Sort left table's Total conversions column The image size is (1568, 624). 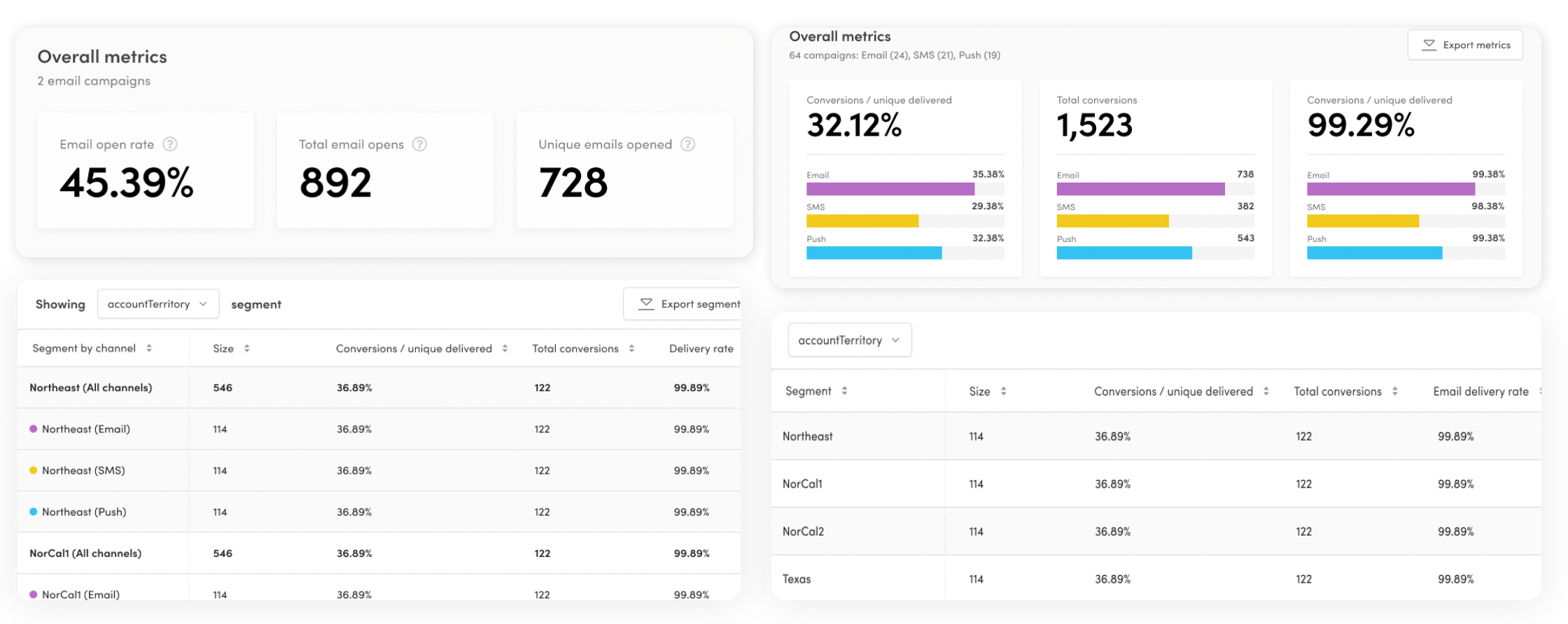pos(631,348)
